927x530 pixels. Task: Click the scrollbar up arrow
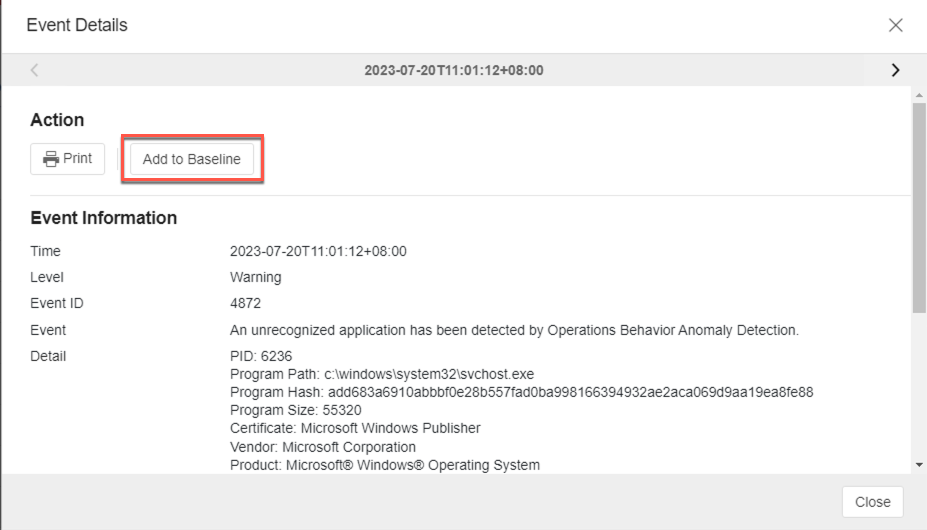[918, 95]
